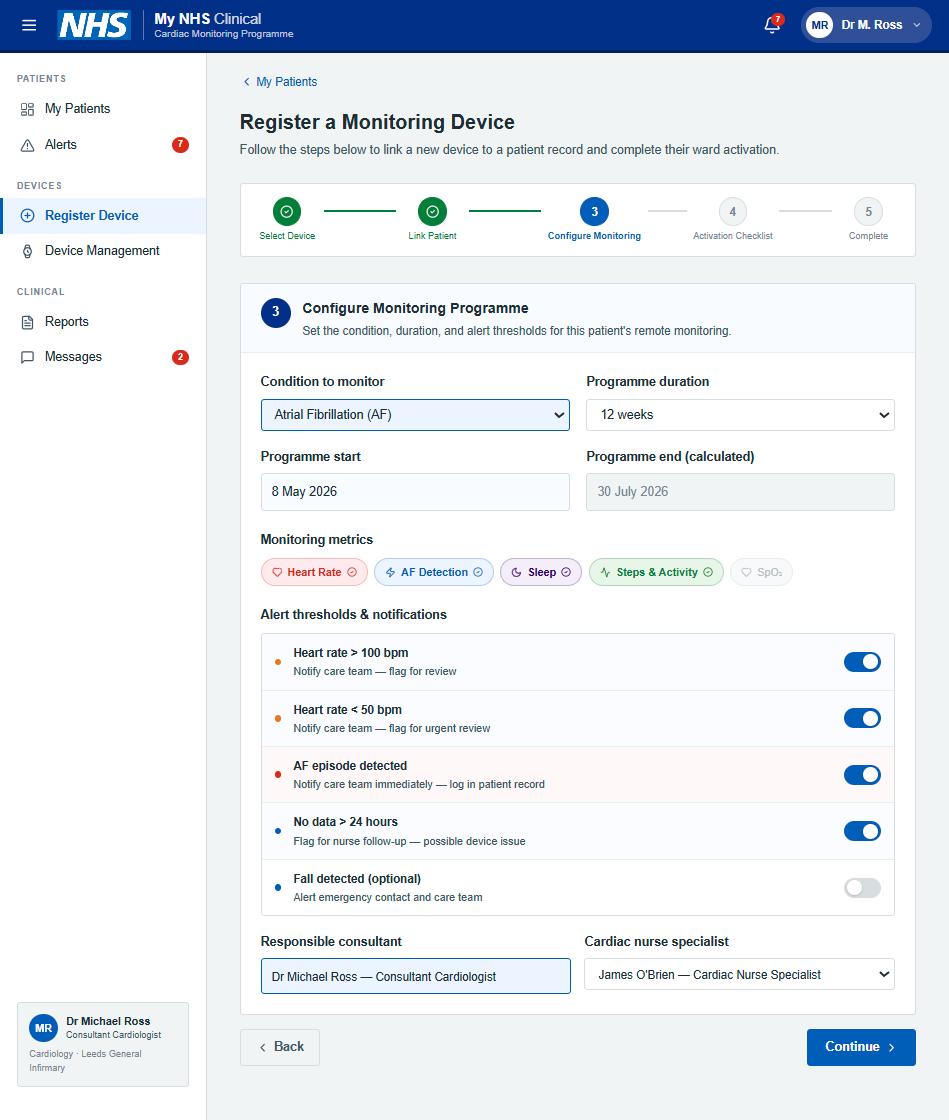Click the red 7 badge beside Alerts
The image size is (949, 1120).
tap(180, 145)
